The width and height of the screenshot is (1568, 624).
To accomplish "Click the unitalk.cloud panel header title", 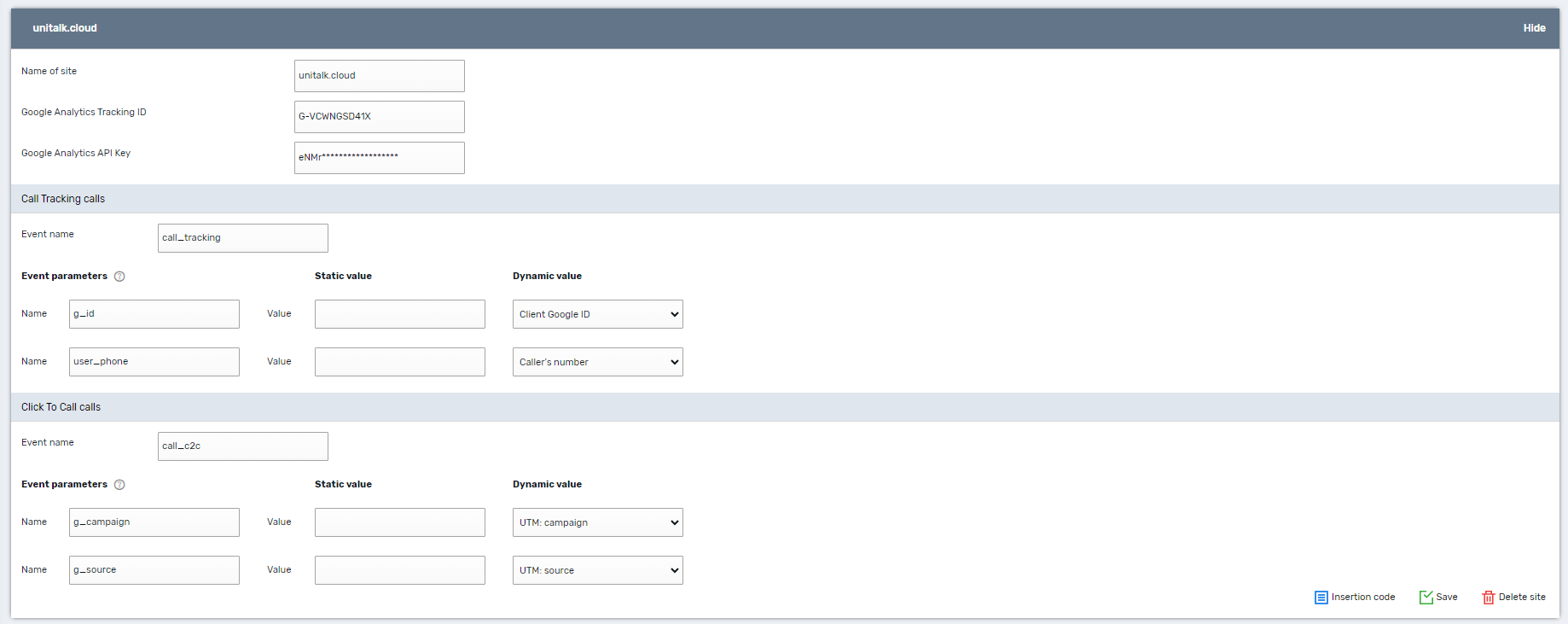I will 65,28.
